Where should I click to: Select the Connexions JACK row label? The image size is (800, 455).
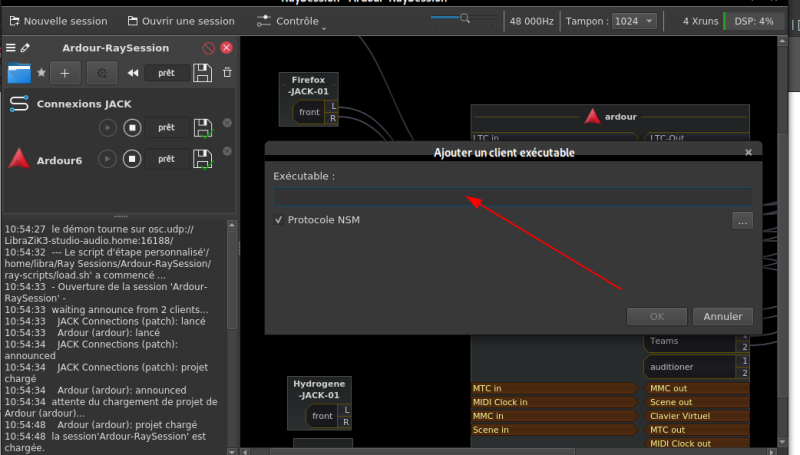(x=84, y=104)
